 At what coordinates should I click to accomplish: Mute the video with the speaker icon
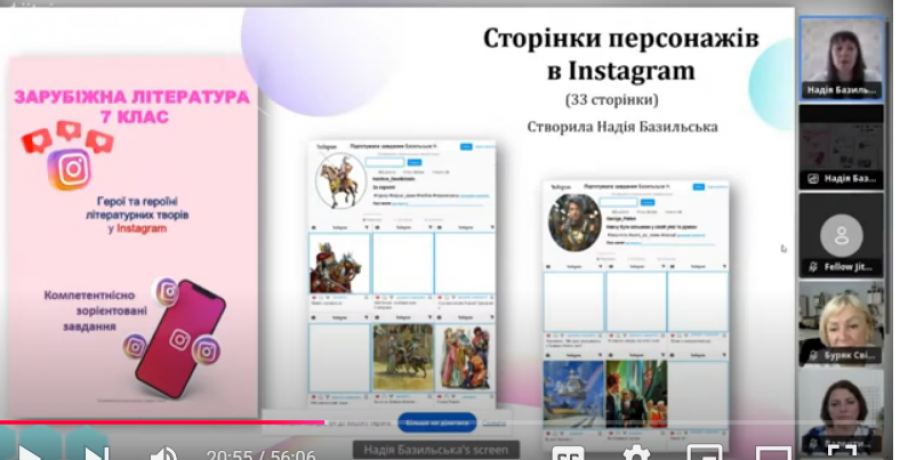(x=164, y=454)
